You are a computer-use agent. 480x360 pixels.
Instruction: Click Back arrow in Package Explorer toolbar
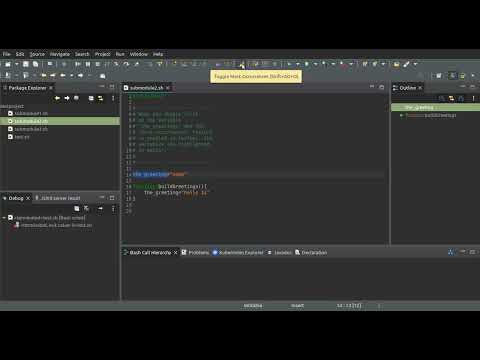pos(57,98)
